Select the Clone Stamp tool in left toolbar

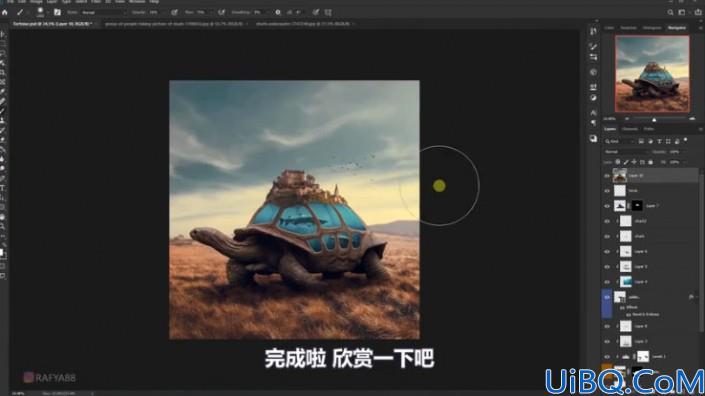point(3,120)
